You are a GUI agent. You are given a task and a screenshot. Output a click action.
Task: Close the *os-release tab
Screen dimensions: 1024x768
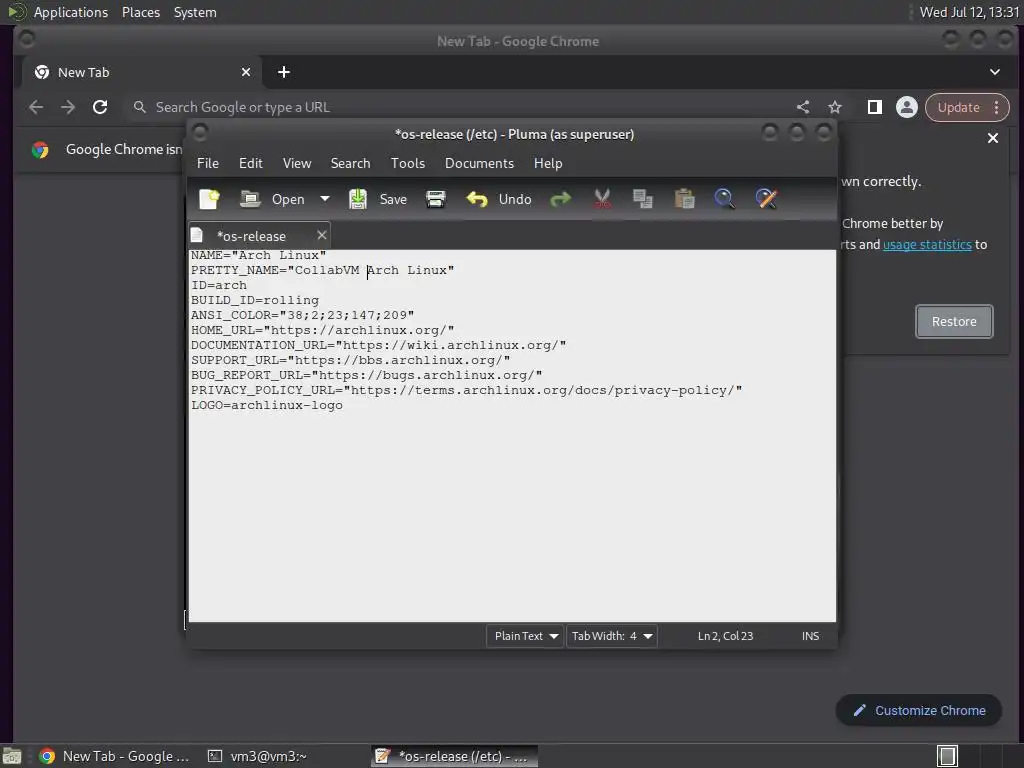(321, 235)
